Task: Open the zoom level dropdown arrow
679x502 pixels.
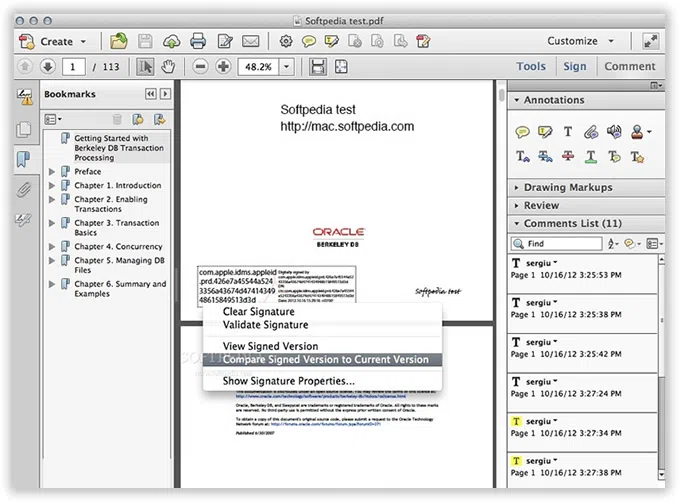Action: point(287,67)
